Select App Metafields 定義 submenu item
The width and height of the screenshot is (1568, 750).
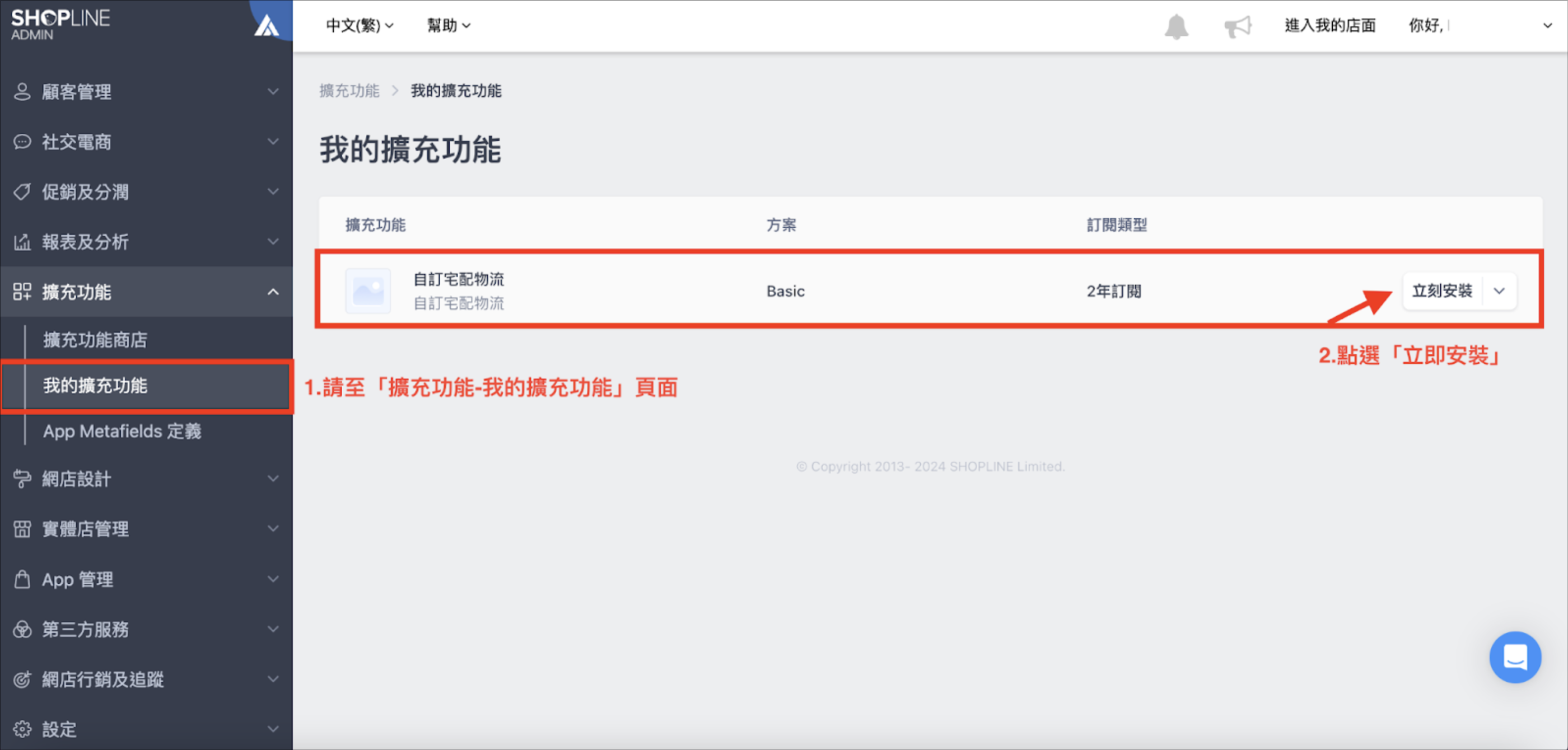[x=122, y=432]
